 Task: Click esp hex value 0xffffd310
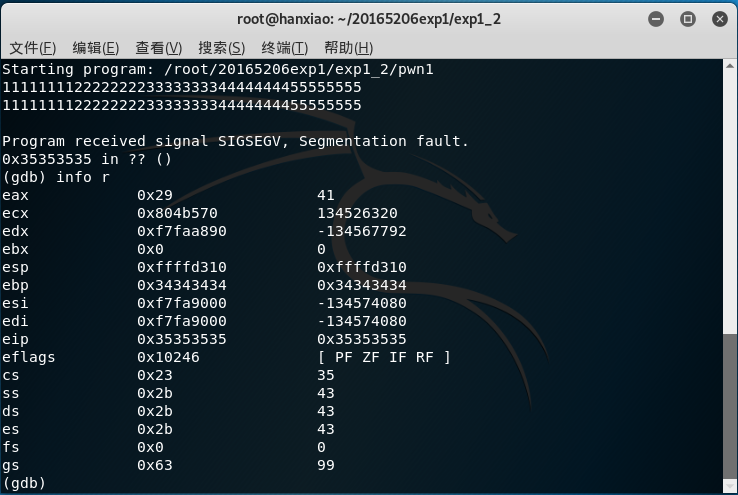182,267
